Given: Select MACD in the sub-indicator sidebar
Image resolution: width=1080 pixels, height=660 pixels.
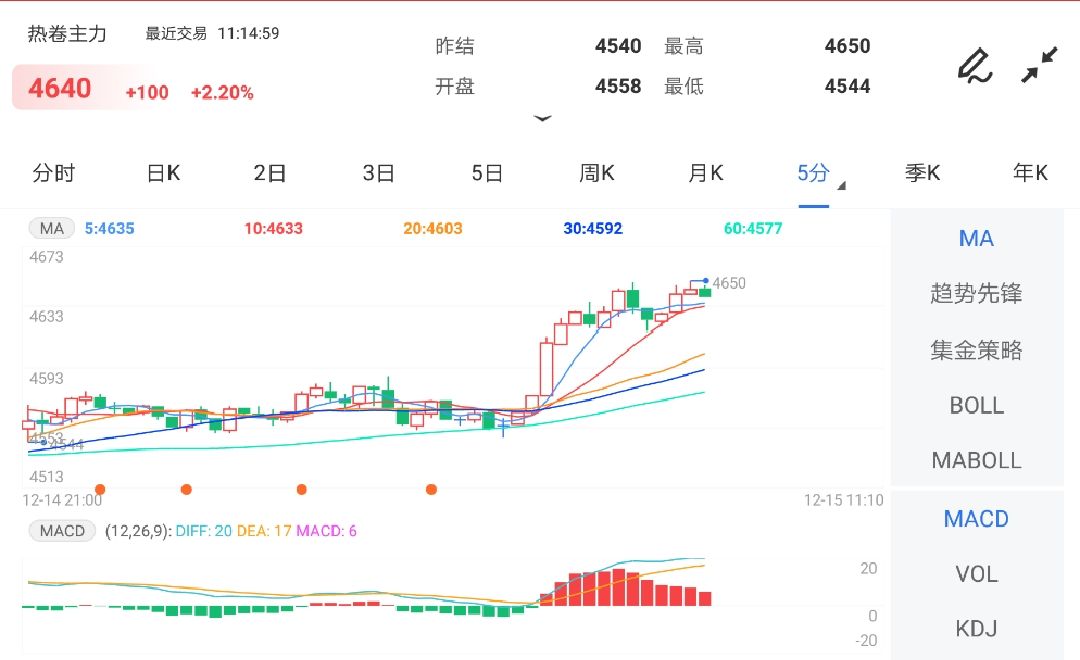Looking at the screenshot, I should (x=976, y=519).
